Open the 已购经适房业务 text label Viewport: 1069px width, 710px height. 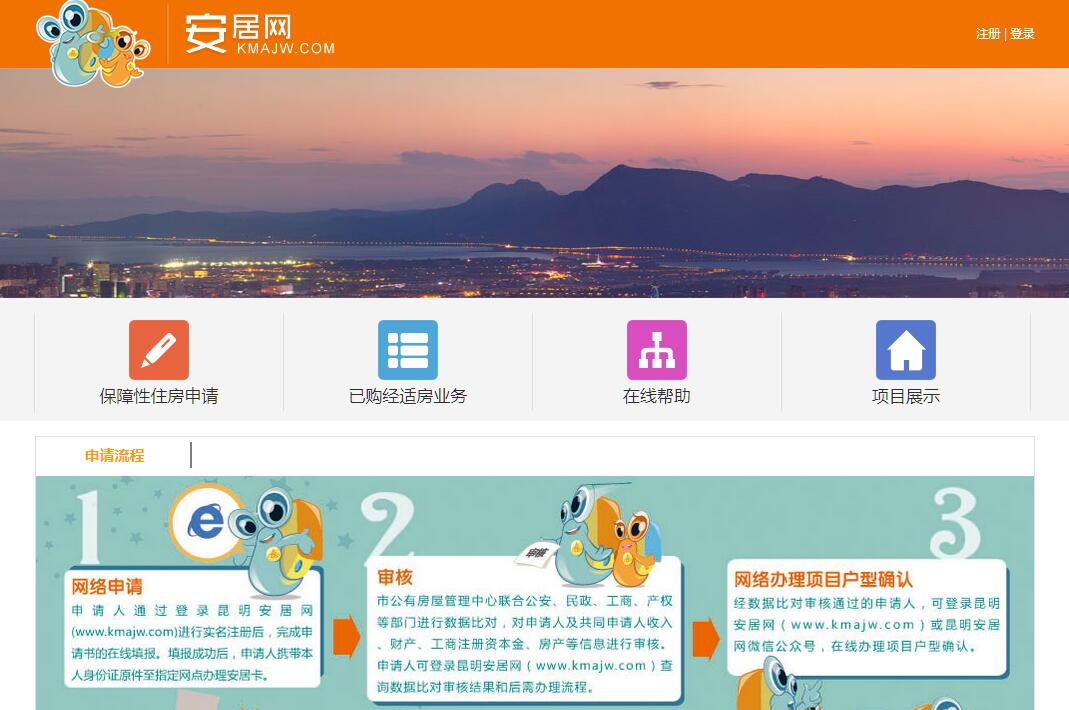407,396
